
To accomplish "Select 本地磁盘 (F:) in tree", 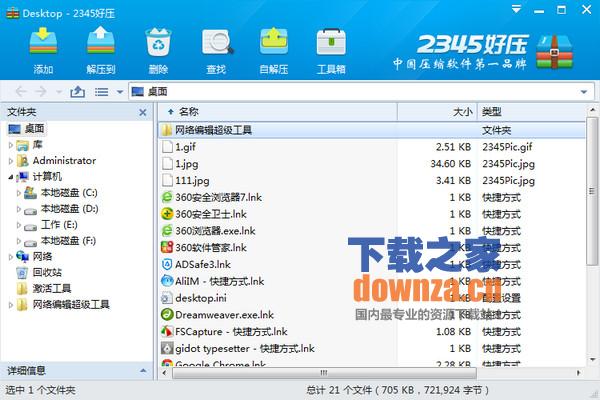I will (x=68, y=241).
